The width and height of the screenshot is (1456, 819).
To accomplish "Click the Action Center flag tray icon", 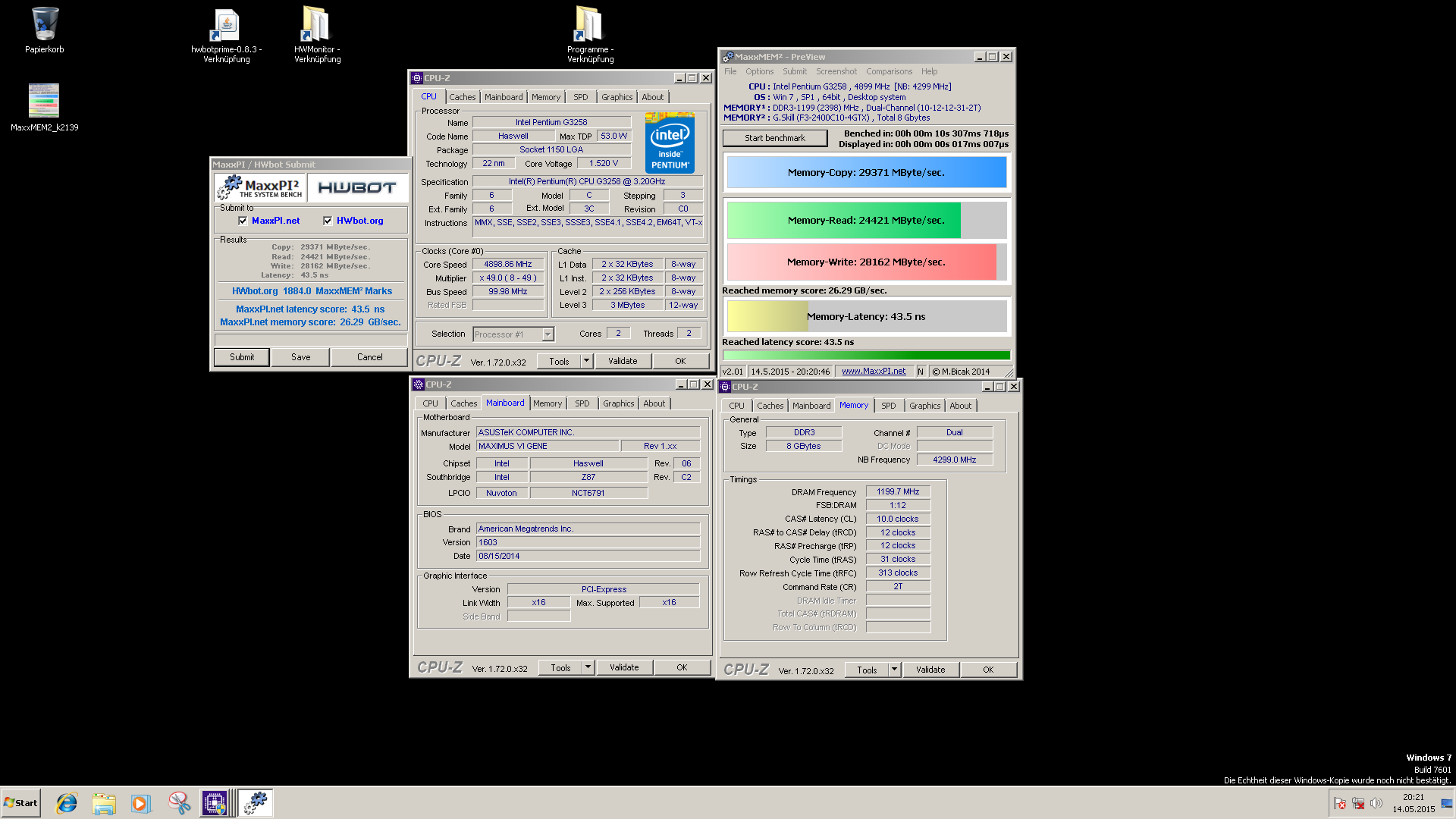I will coord(1340,803).
